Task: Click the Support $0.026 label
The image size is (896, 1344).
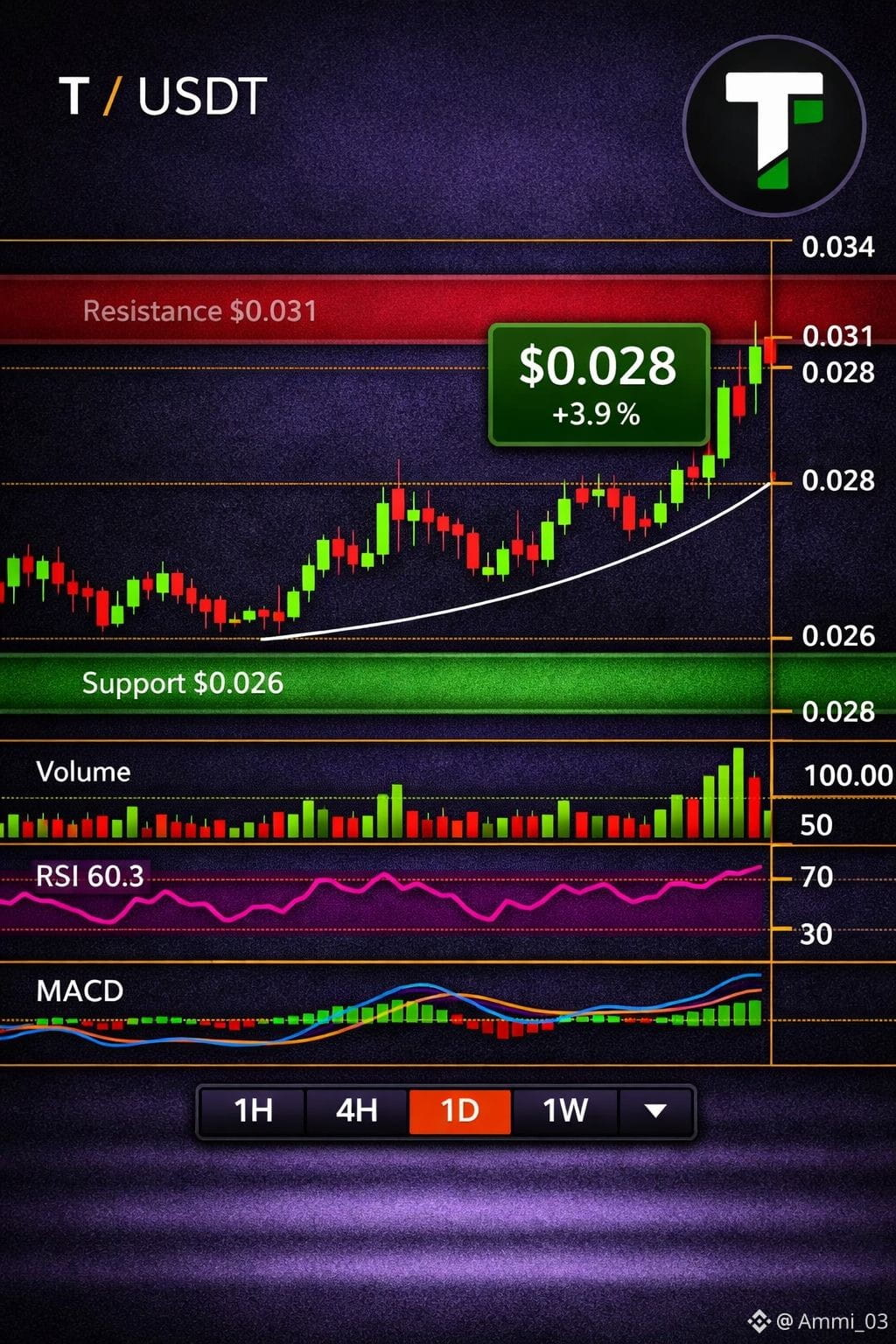Action: (183, 683)
